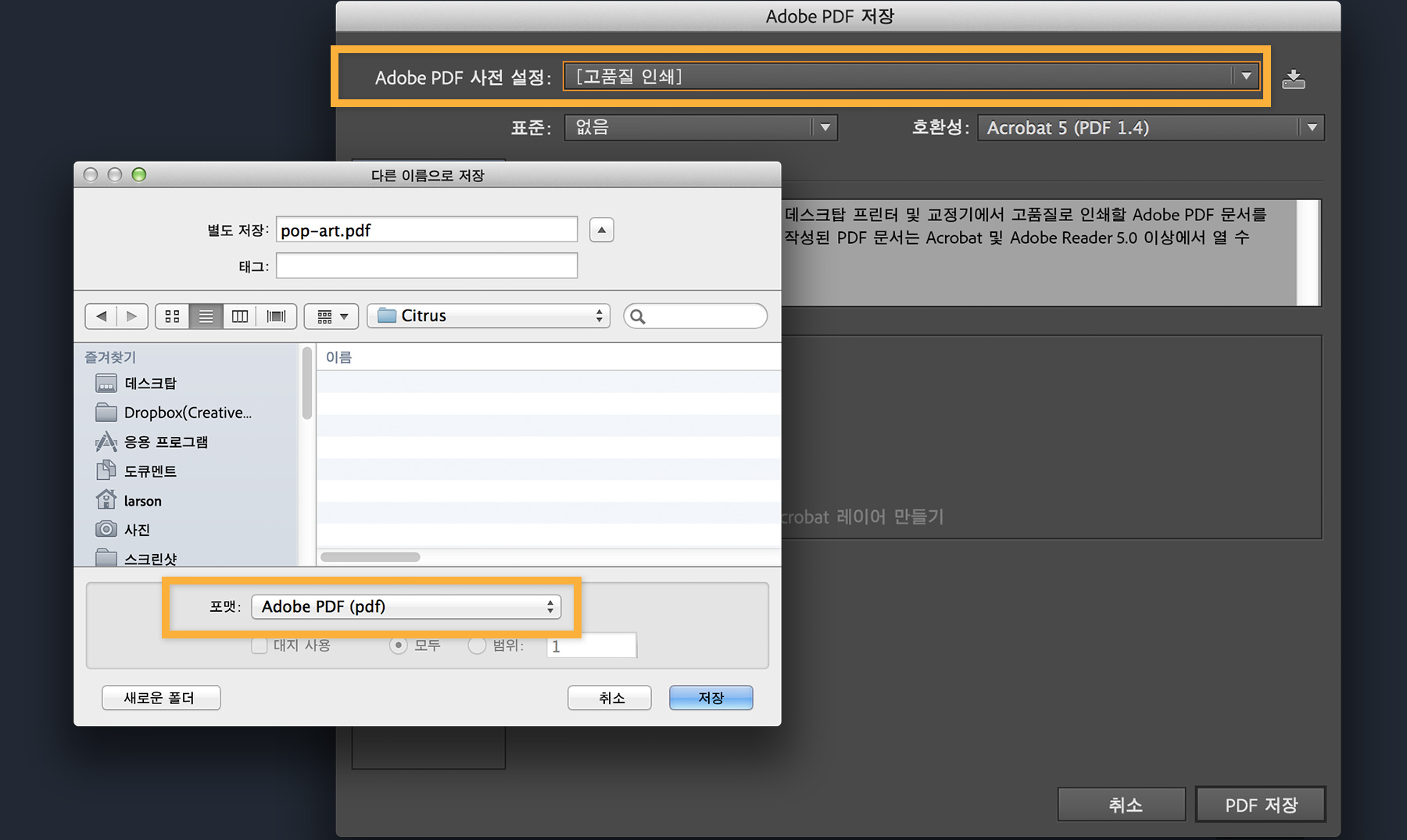Click the 이름 column header
Screen dimensions: 1407x840
[x=549, y=357]
